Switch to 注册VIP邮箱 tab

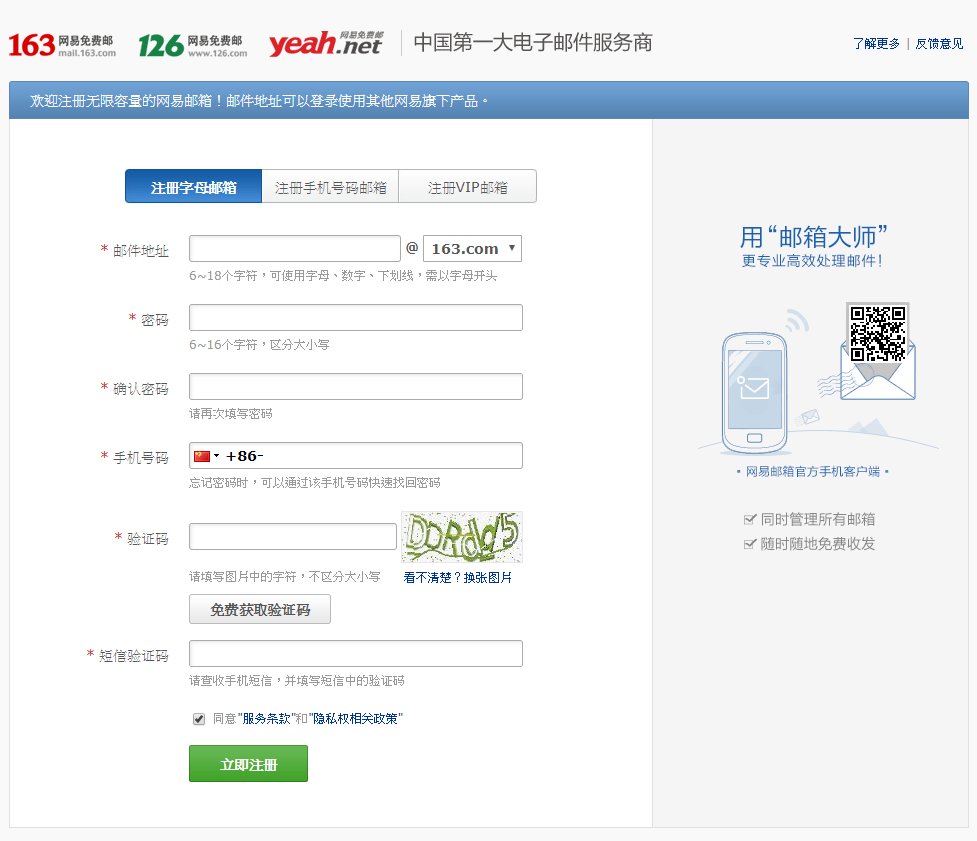tap(467, 187)
